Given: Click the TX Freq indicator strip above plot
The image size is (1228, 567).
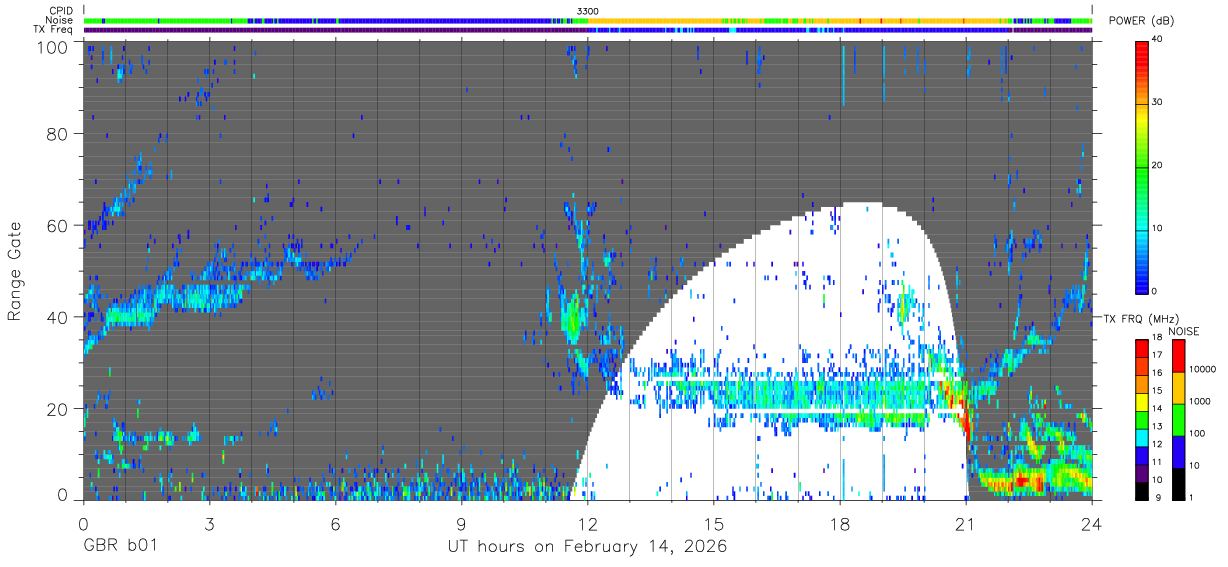Looking at the screenshot, I should pos(588,30).
